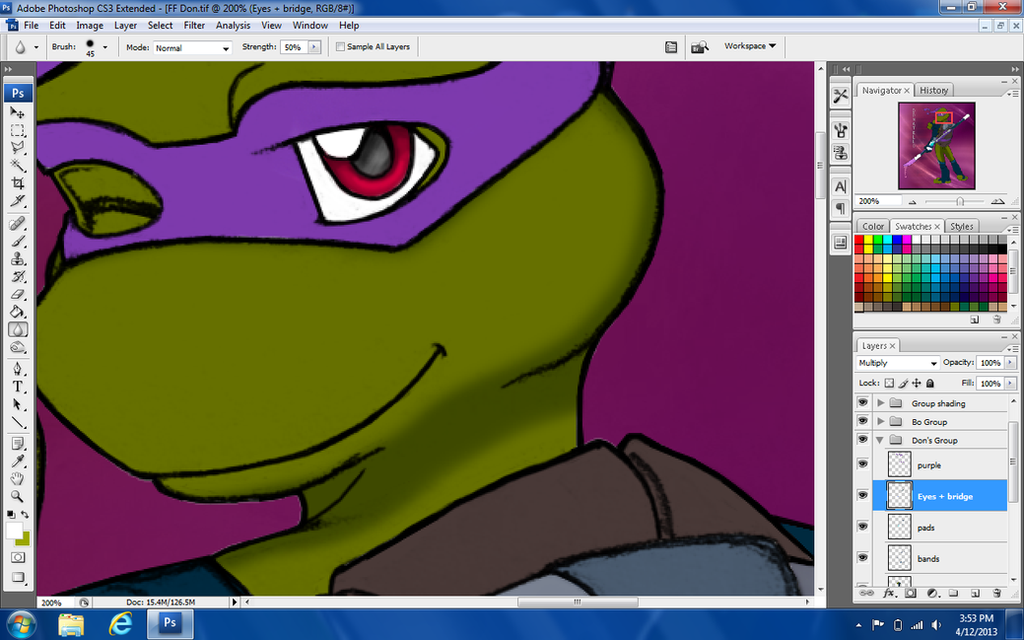
Task: Select the History Brush tool
Action: pos(18,277)
